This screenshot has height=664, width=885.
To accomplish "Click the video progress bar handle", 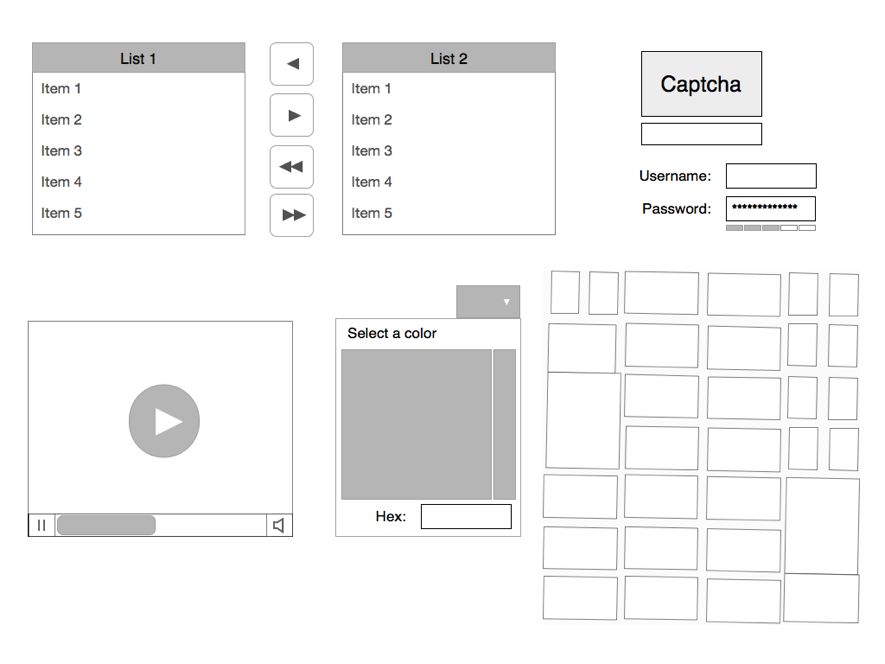I will pyautogui.click(x=106, y=525).
